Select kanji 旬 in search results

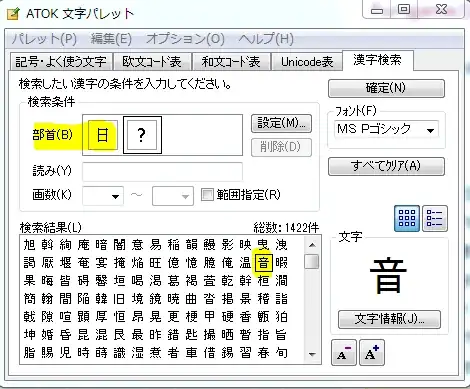pos(281,353)
